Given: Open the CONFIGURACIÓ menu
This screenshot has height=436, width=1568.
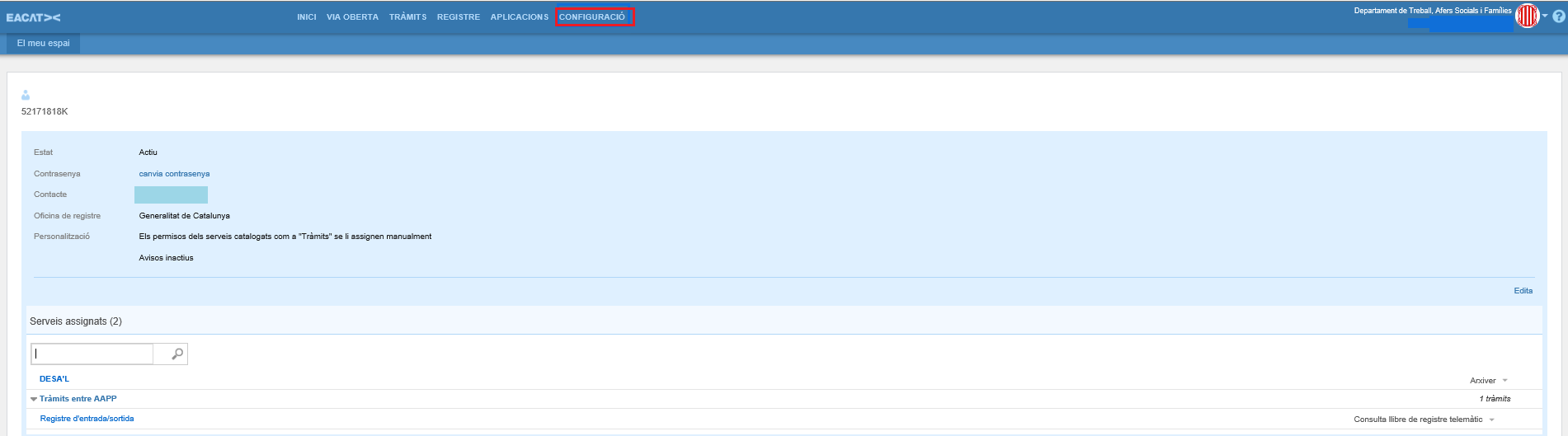Looking at the screenshot, I should click(x=592, y=17).
